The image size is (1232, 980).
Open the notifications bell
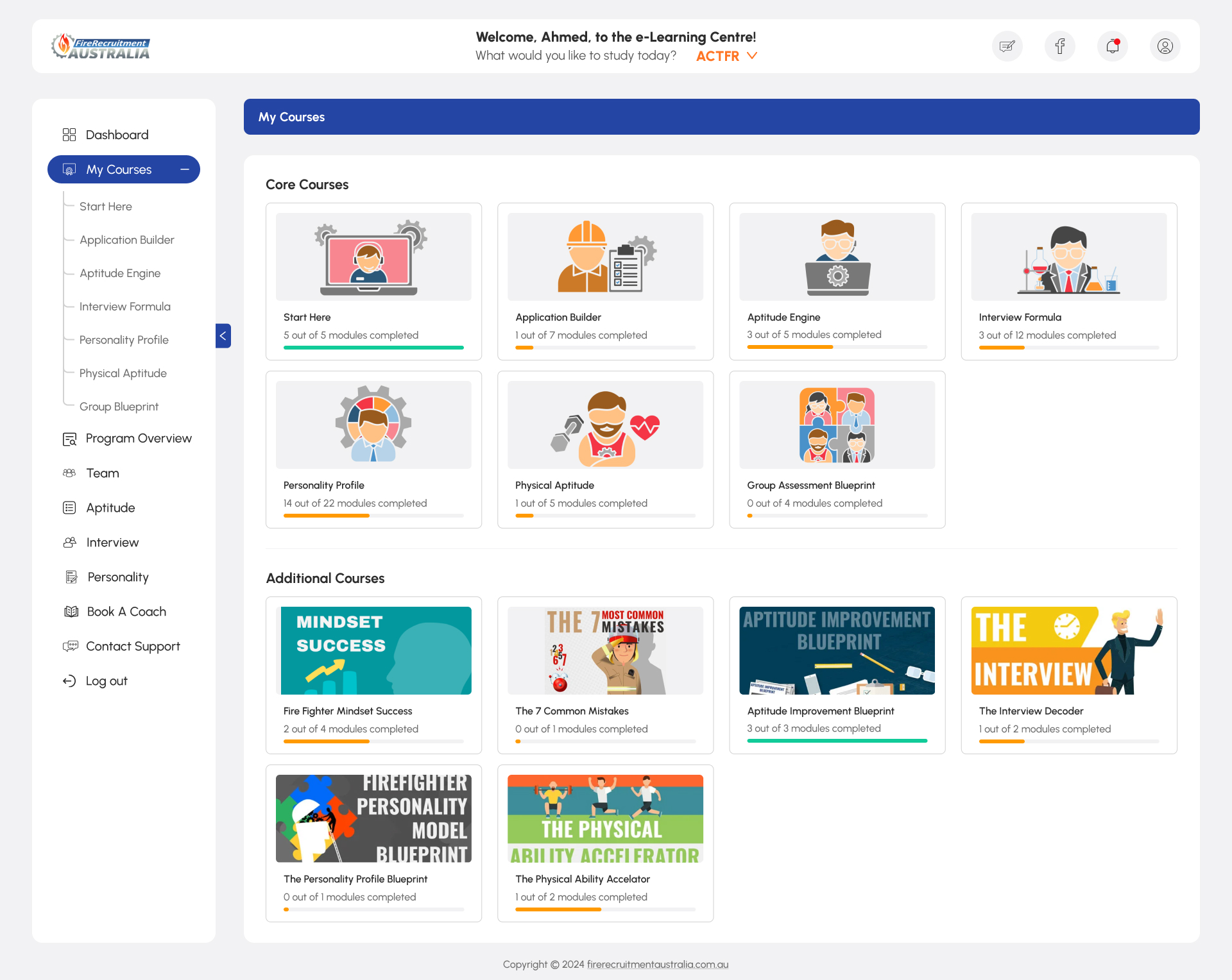pyautogui.click(x=1113, y=46)
